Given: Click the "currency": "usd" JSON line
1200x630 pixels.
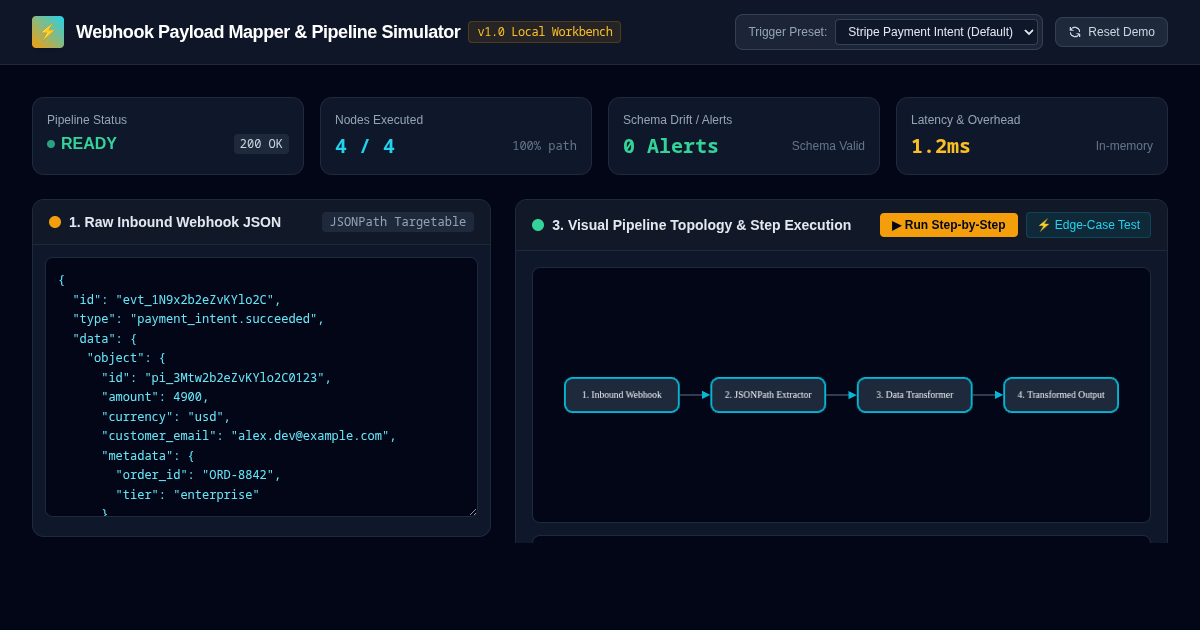Looking at the screenshot, I should point(166,417).
